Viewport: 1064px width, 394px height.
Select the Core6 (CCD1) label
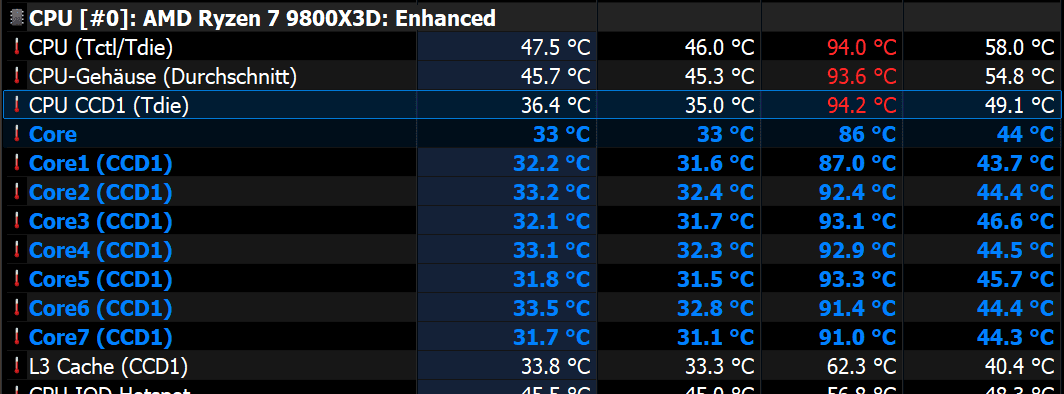coord(100,309)
